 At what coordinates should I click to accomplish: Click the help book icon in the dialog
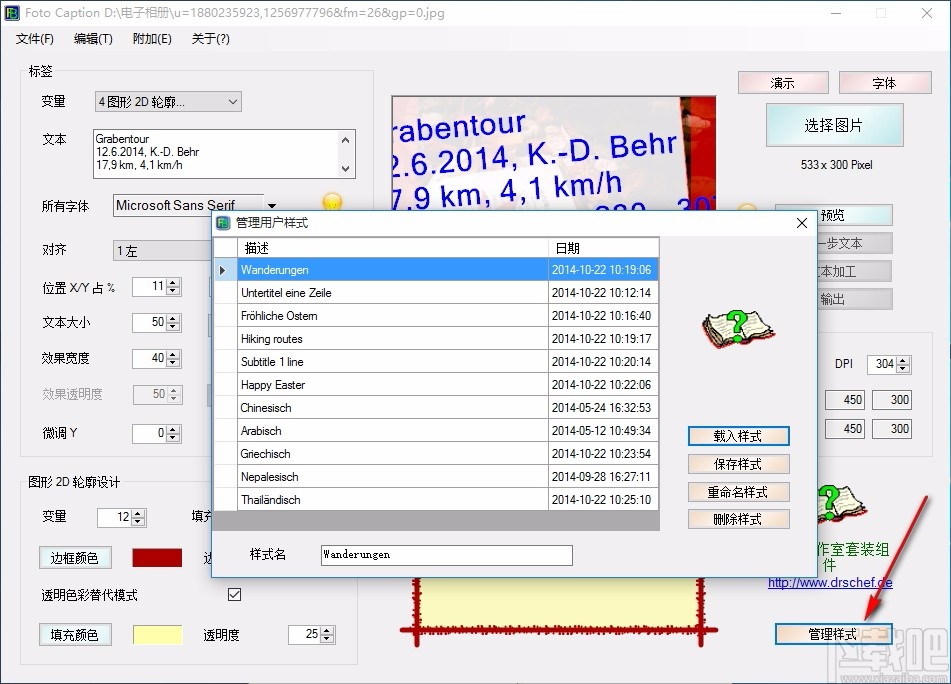(738, 329)
